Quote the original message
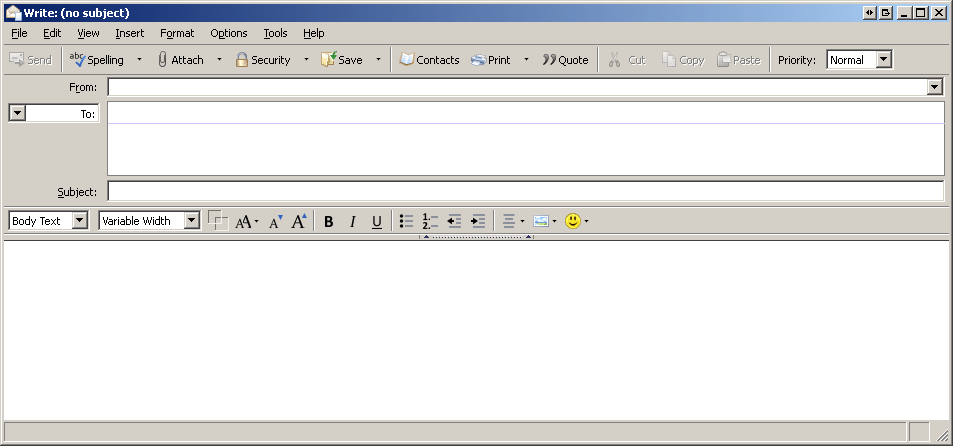 click(565, 60)
